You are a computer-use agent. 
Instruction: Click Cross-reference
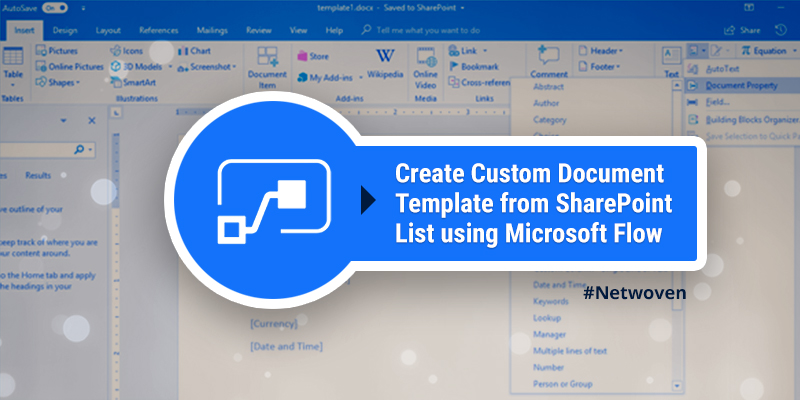[x=479, y=82]
